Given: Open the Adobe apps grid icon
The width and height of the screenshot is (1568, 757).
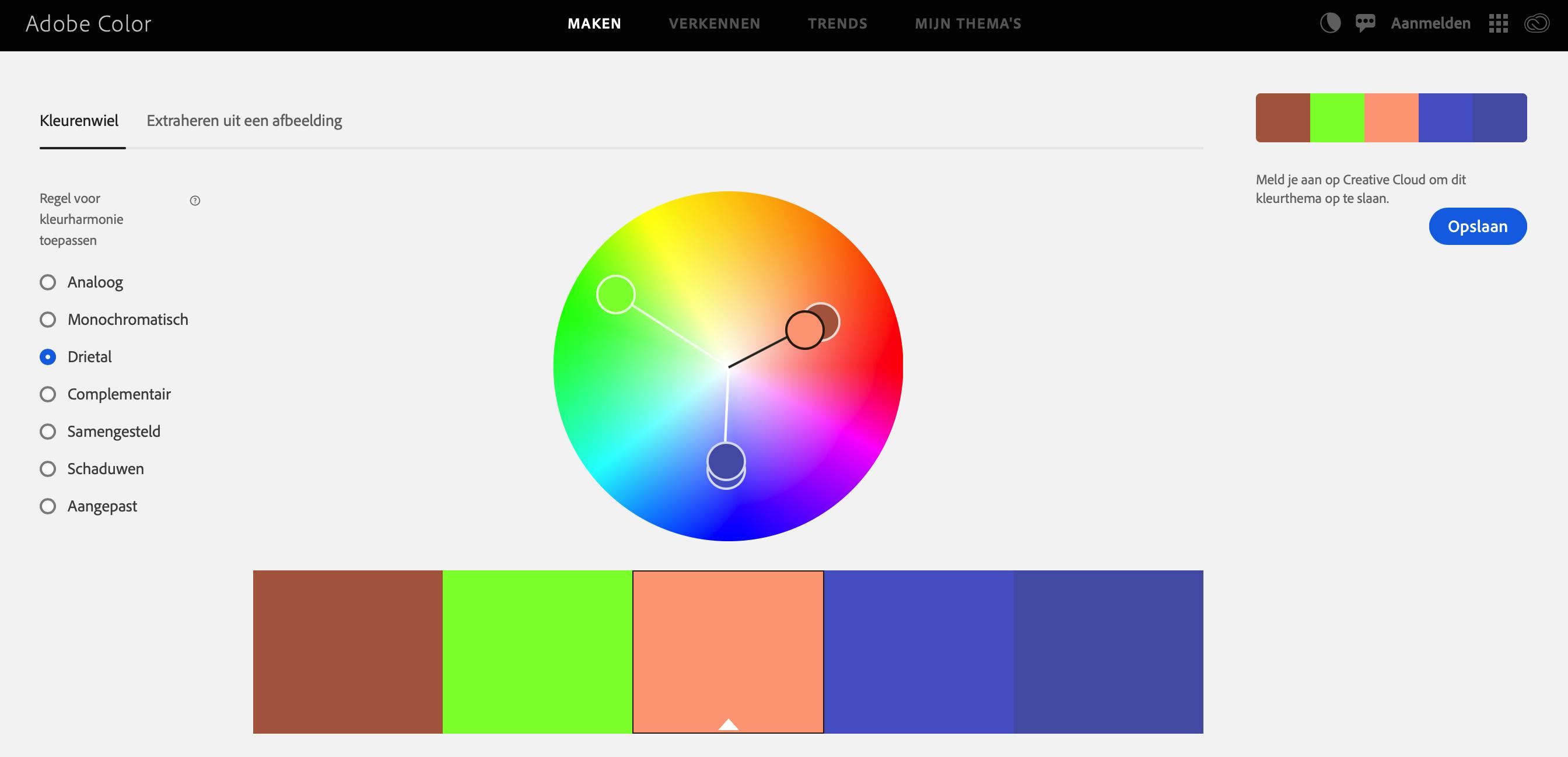Looking at the screenshot, I should (x=1498, y=24).
